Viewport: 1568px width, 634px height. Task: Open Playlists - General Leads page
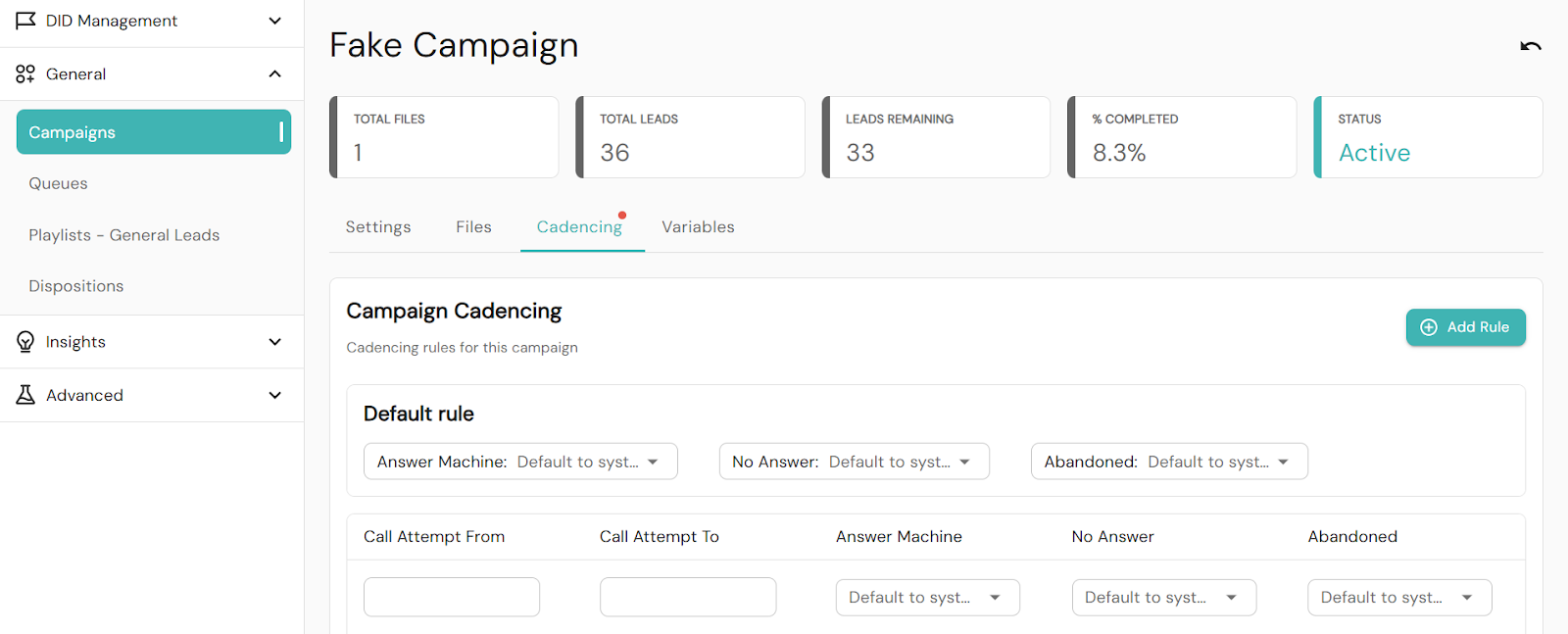[x=123, y=235]
